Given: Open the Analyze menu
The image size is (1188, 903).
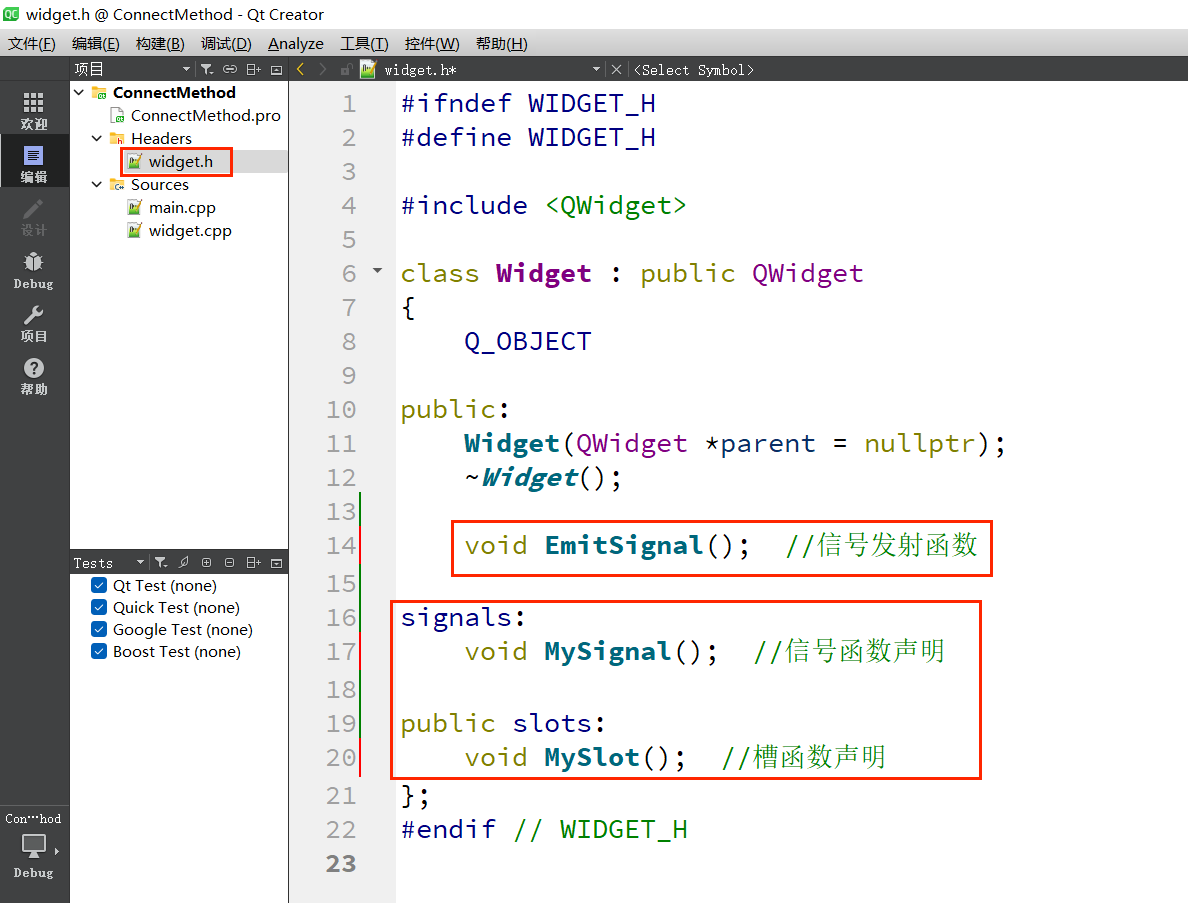Looking at the screenshot, I should 295,43.
